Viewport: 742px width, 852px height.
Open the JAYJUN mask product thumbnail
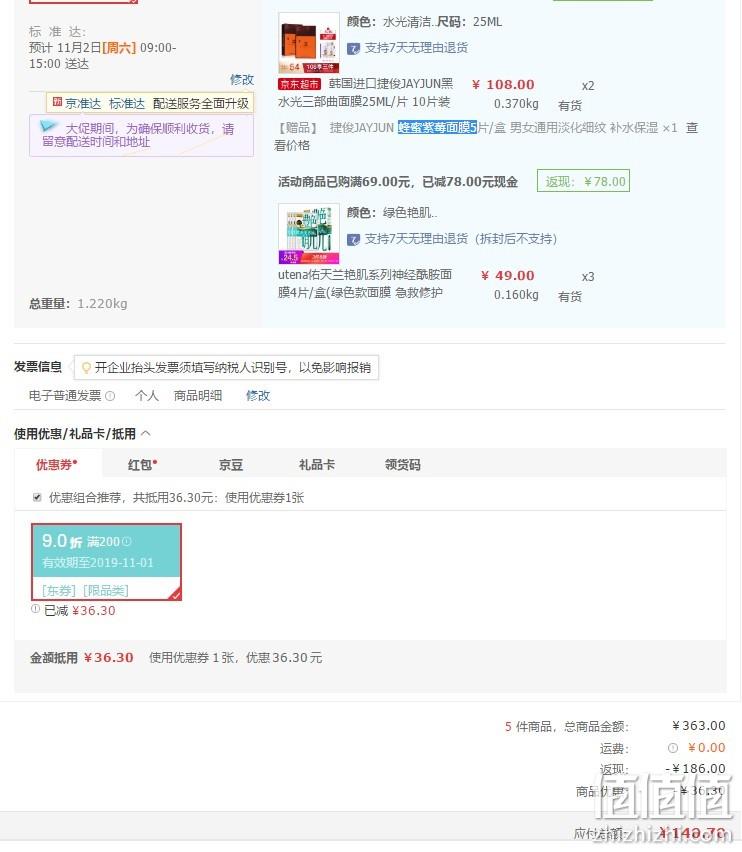pyautogui.click(x=309, y=43)
